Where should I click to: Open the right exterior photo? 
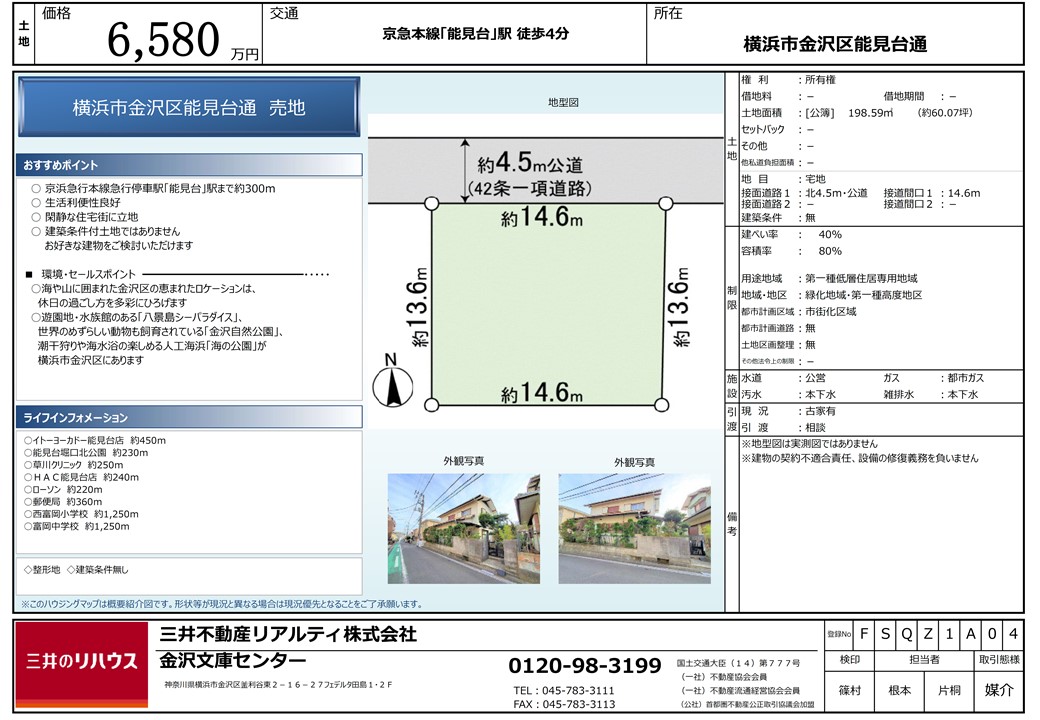pyautogui.click(x=634, y=528)
